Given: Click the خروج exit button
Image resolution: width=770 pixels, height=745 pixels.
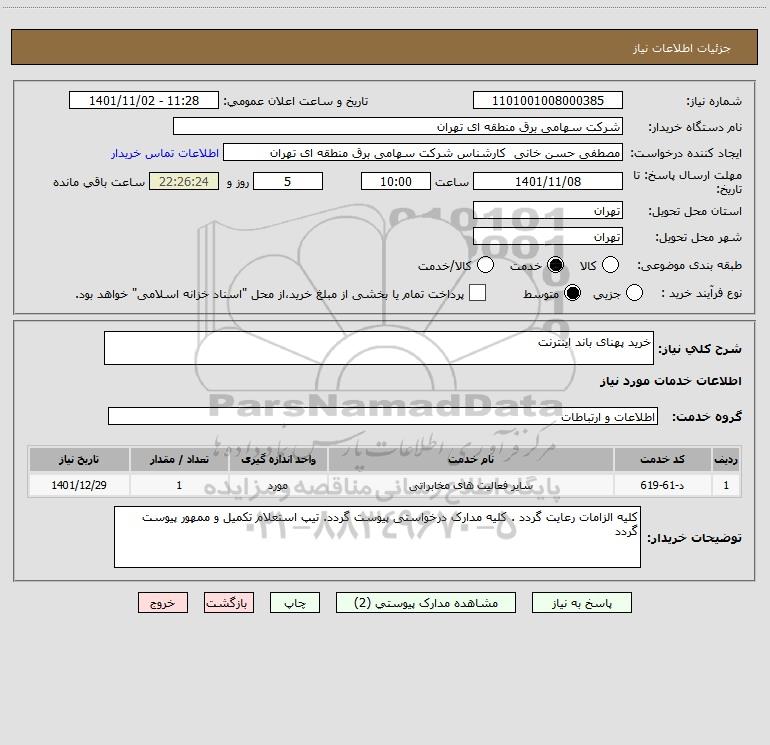Looking at the screenshot, I should [163, 603].
